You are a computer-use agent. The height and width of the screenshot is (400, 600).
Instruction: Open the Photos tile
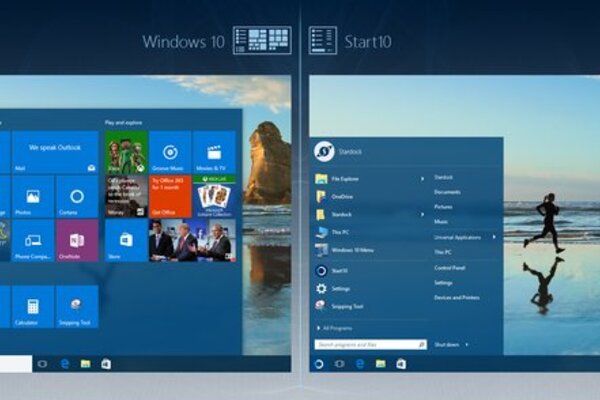point(33,197)
